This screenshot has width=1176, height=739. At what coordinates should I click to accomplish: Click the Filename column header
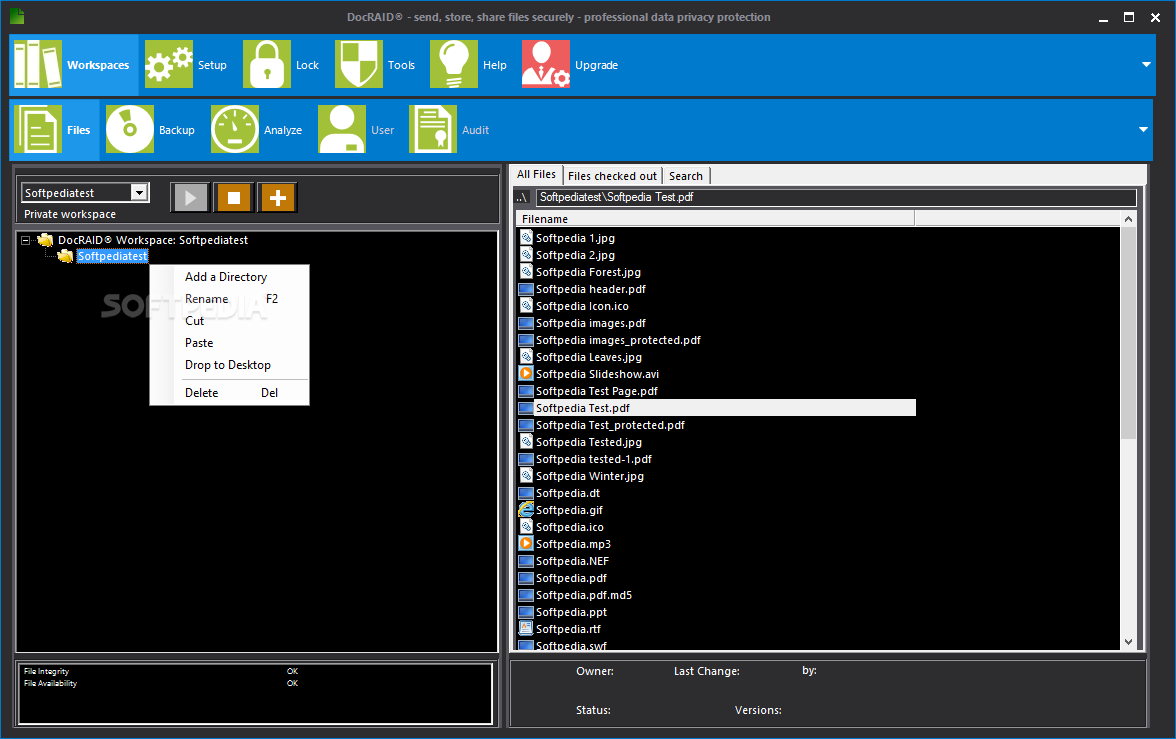point(716,219)
